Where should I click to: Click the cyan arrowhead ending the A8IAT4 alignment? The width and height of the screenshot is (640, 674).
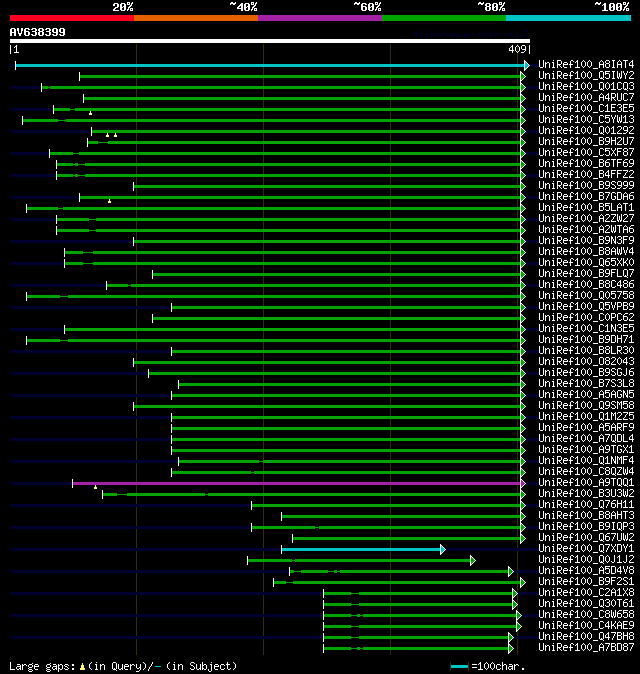pyautogui.click(x=527, y=65)
